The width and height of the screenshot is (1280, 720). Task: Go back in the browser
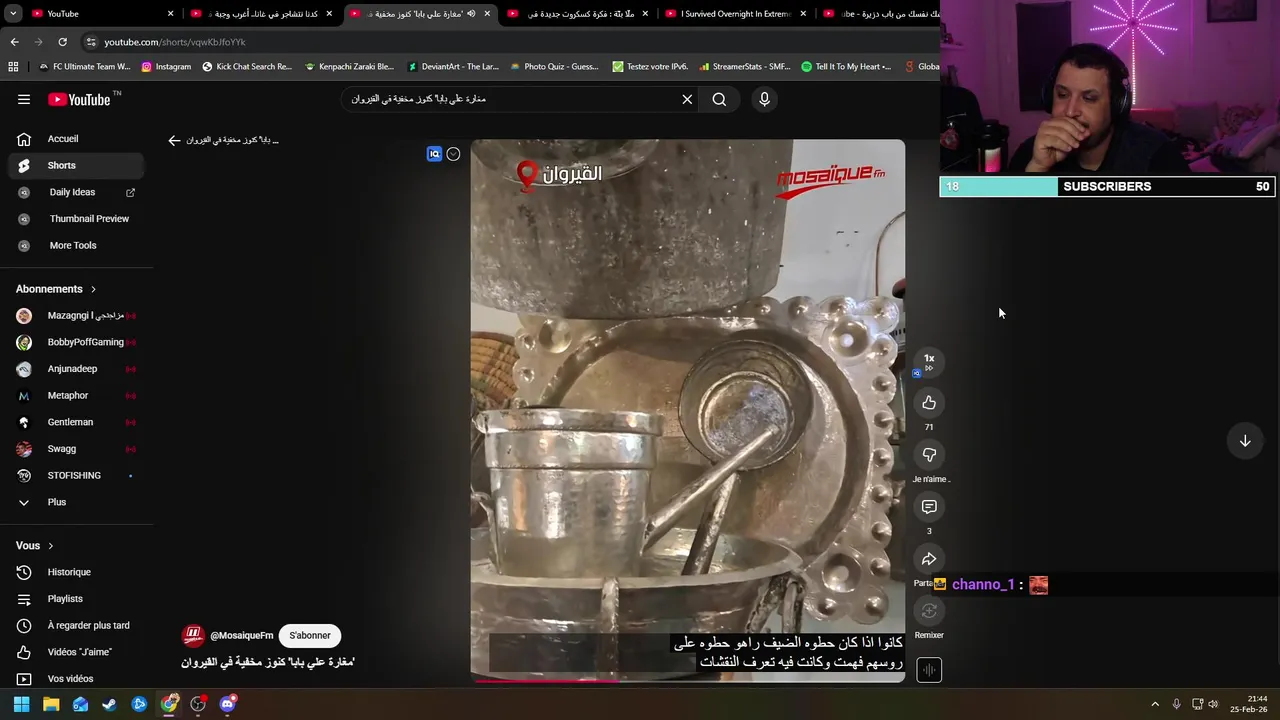pyautogui.click(x=14, y=42)
